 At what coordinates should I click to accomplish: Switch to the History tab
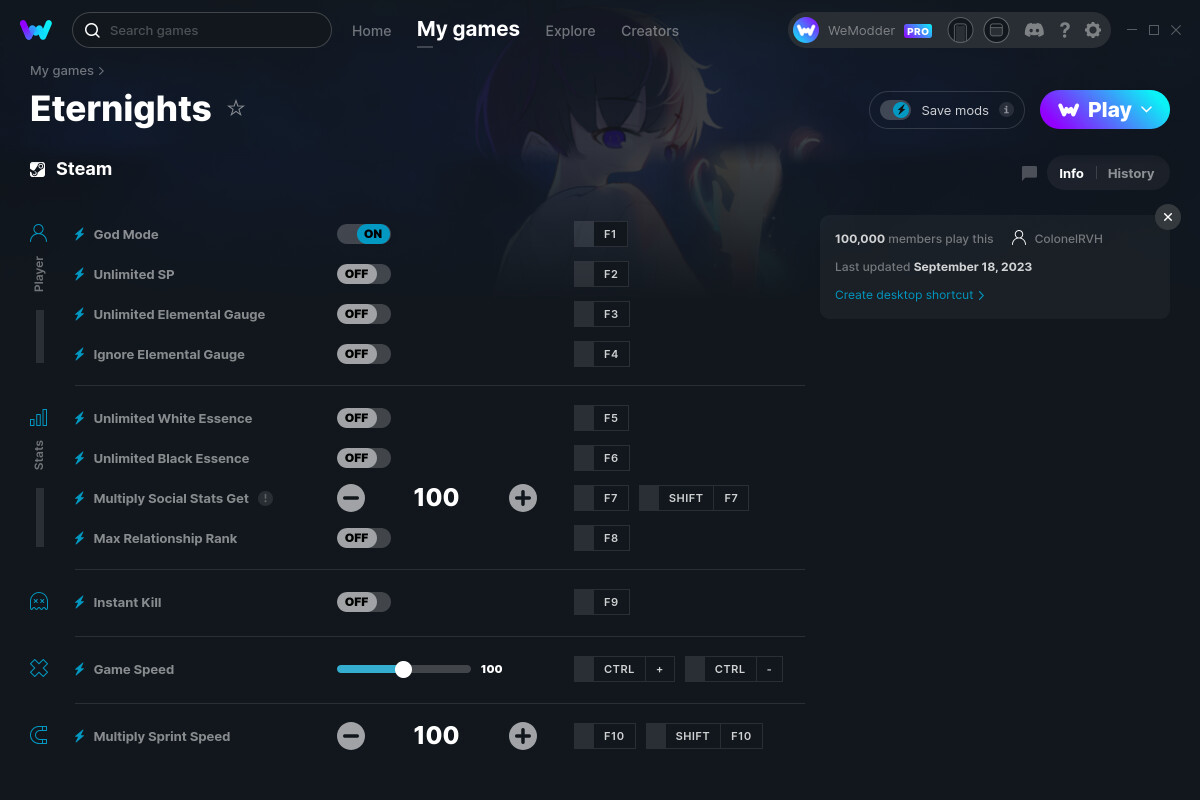coord(1131,173)
